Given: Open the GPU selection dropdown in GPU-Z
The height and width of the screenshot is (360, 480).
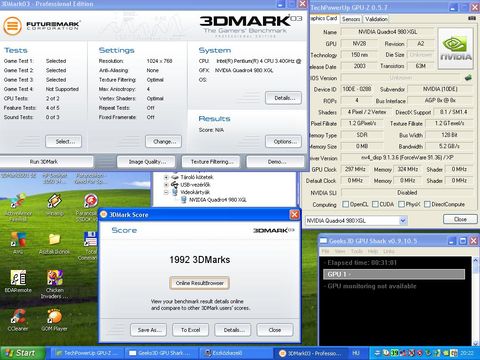Looking at the screenshot, I should coord(403,220).
